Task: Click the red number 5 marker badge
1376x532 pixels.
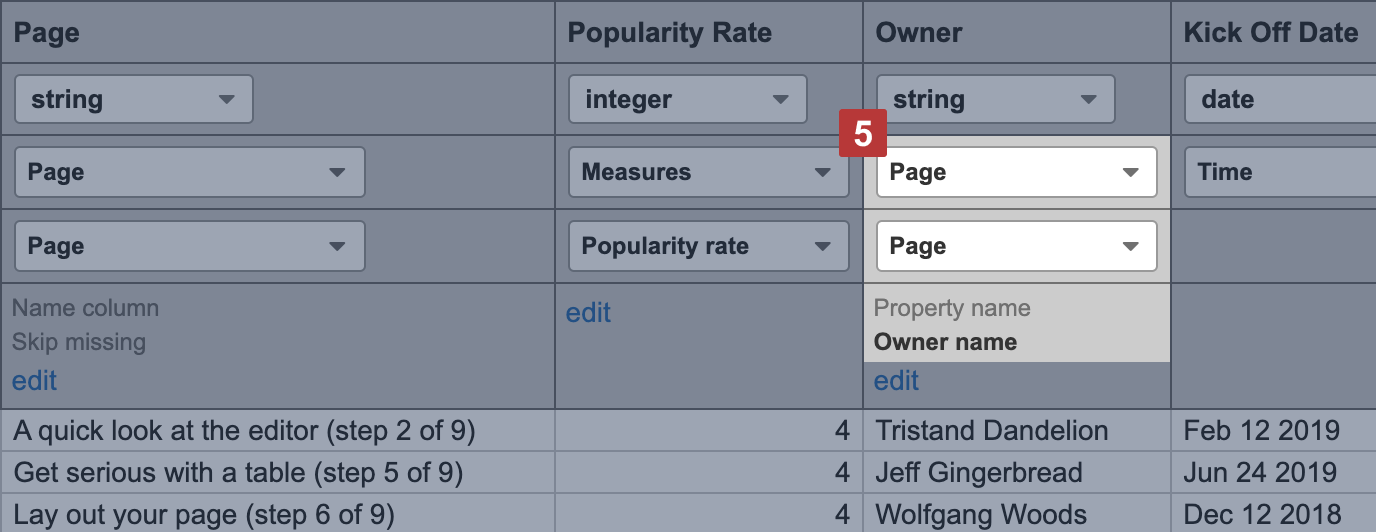Action: tap(863, 133)
